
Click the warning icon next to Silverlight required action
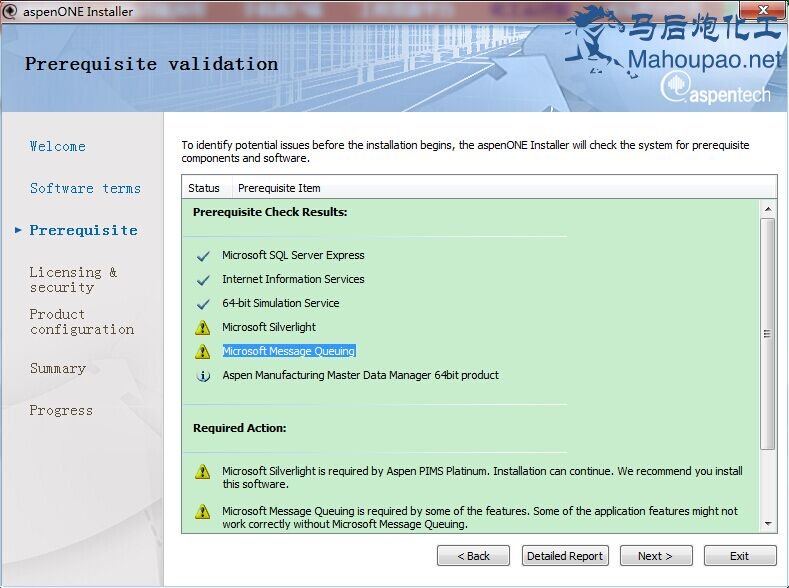203,472
